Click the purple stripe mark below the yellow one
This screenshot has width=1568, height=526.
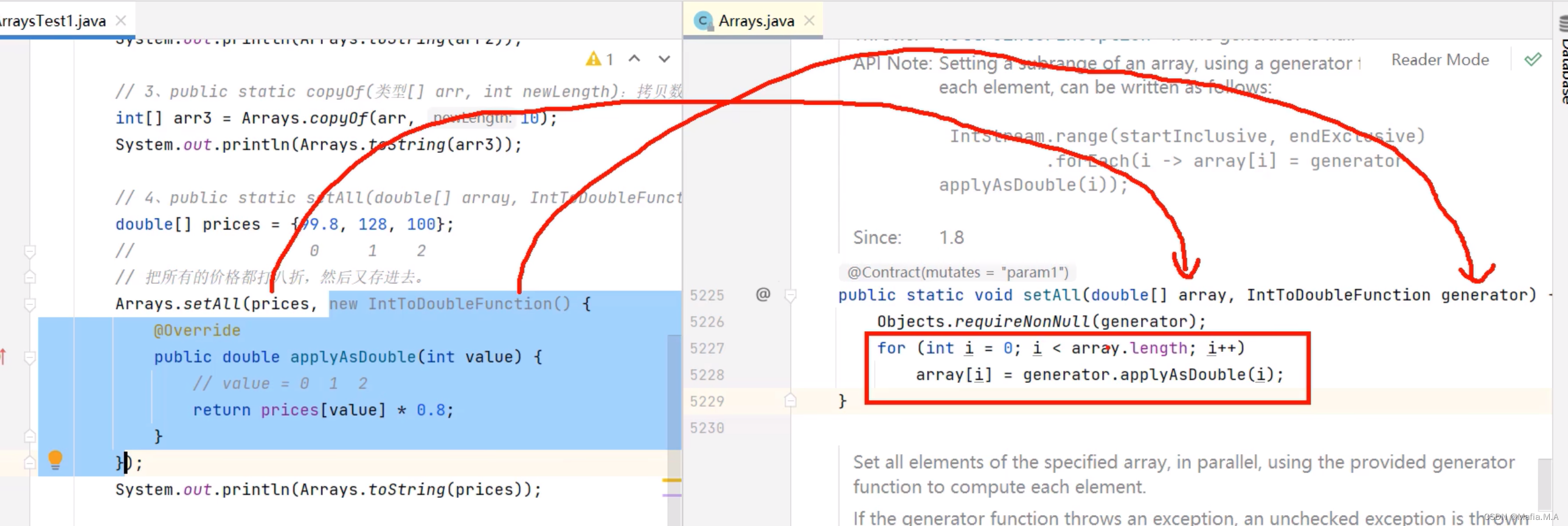[x=671, y=495]
